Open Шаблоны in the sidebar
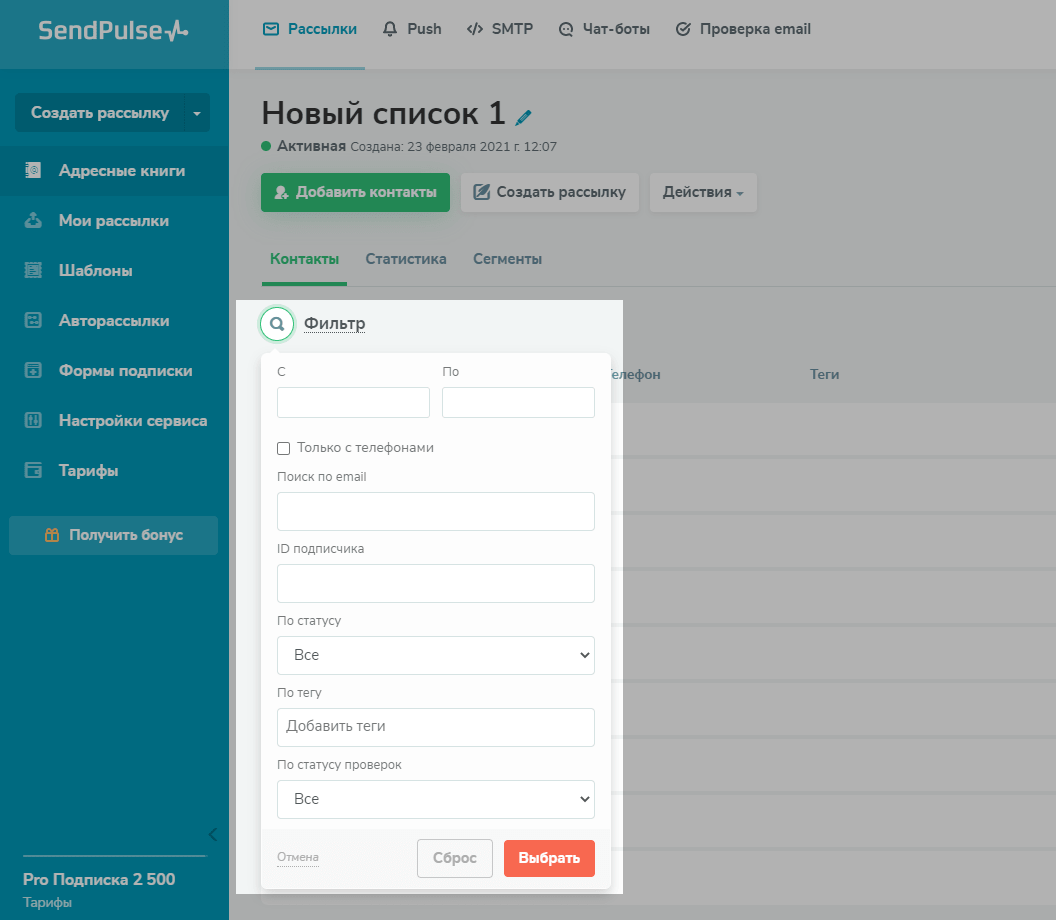Viewport: 1056px width, 920px height. 95,271
